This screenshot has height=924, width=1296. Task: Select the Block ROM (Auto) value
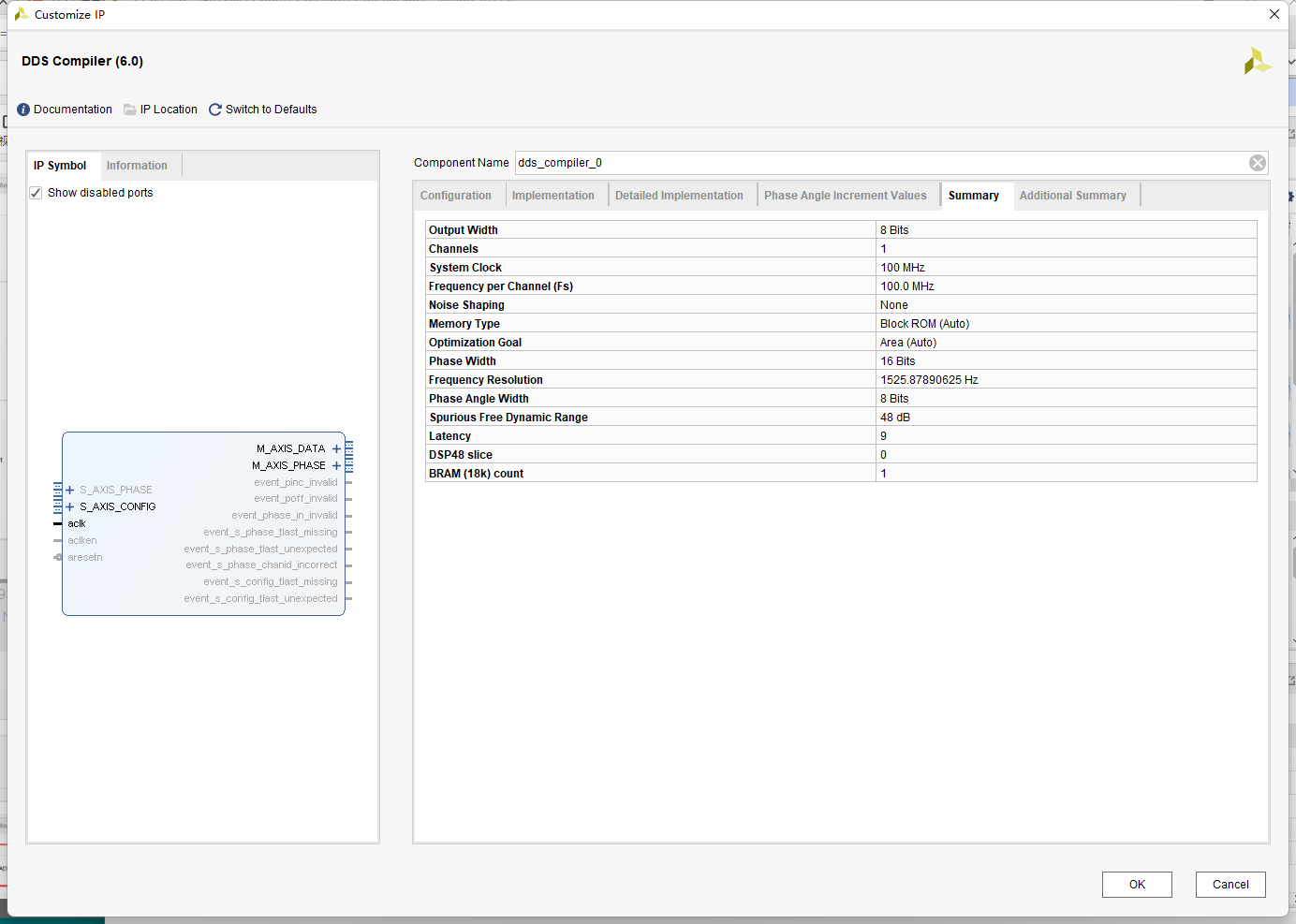point(925,324)
